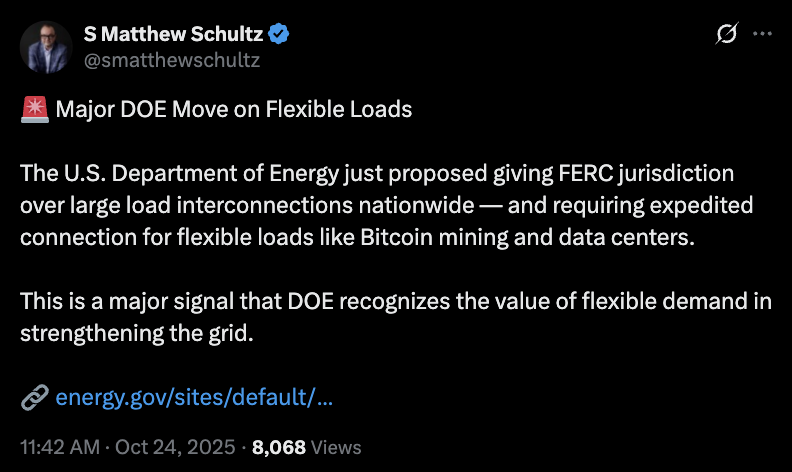Click the chain link emoji icon
This screenshot has height=472, width=792.
tap(34, 397)
